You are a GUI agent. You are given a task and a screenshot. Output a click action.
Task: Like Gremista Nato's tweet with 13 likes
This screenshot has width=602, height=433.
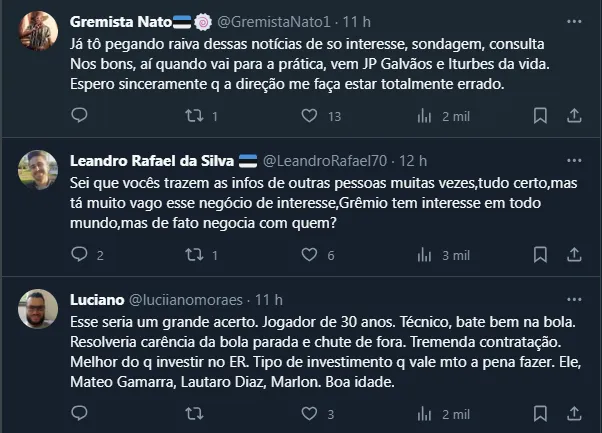click(309, 117)
